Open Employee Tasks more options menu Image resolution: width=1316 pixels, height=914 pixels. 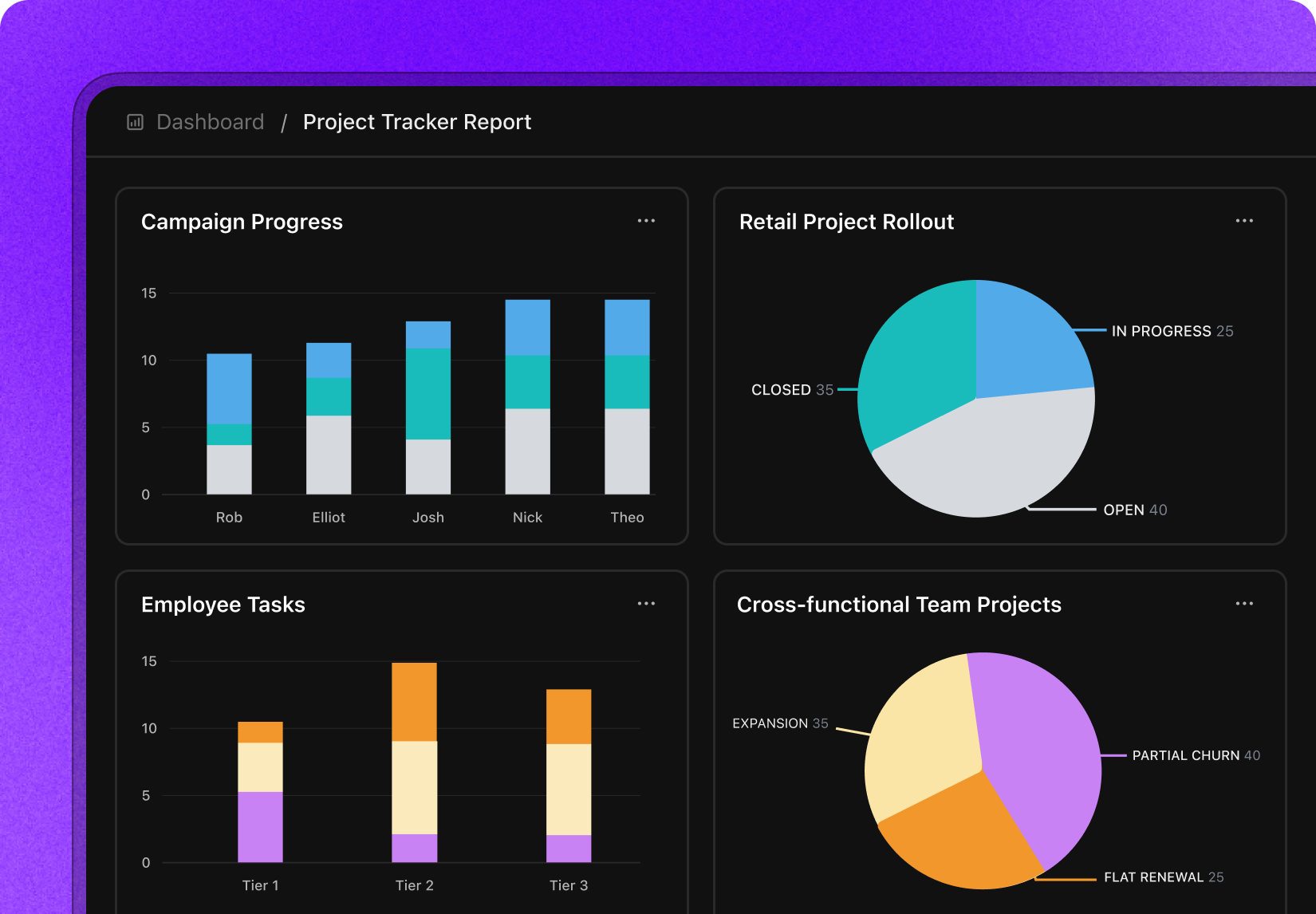(x=646, y=604)
